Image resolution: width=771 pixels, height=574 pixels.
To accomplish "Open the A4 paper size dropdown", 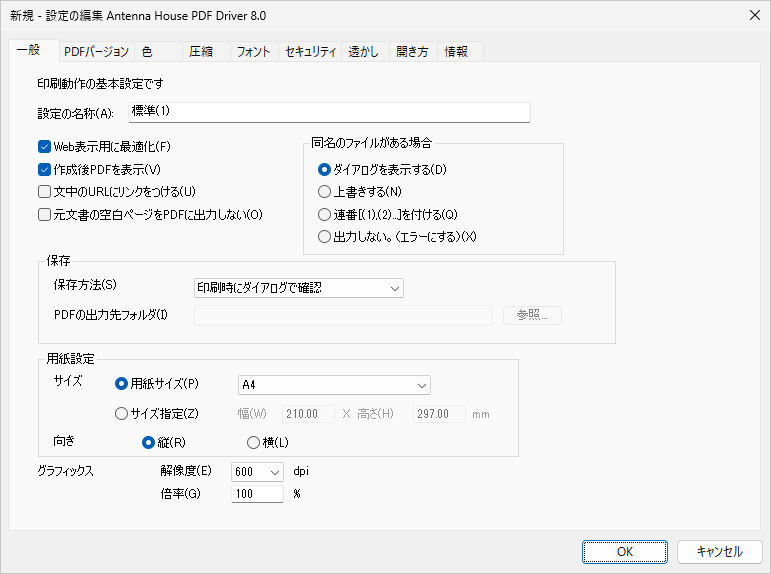I will pos(334,384).
